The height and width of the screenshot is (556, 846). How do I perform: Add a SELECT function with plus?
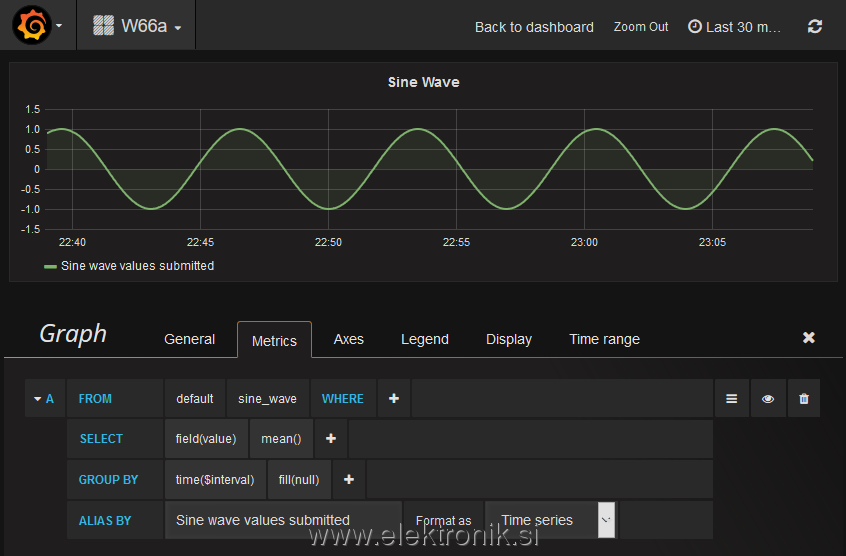point(331,438)
